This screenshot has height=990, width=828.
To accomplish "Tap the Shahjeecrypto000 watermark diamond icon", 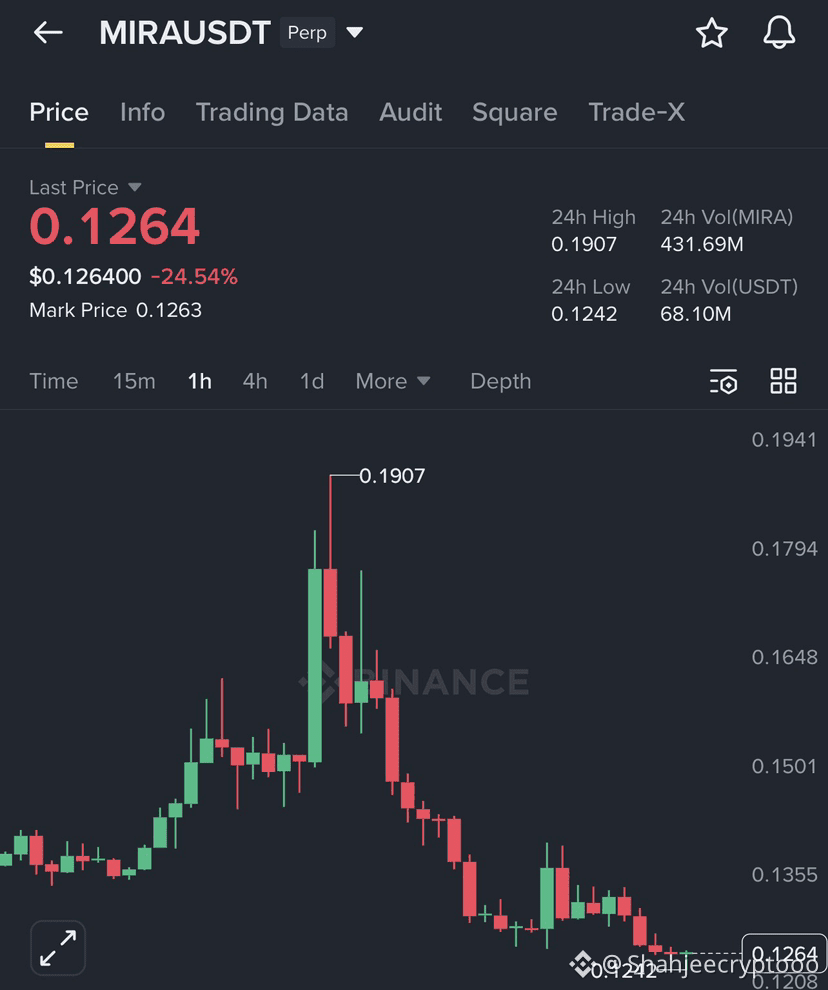I will pyautogui.click(x=581, y=964).
